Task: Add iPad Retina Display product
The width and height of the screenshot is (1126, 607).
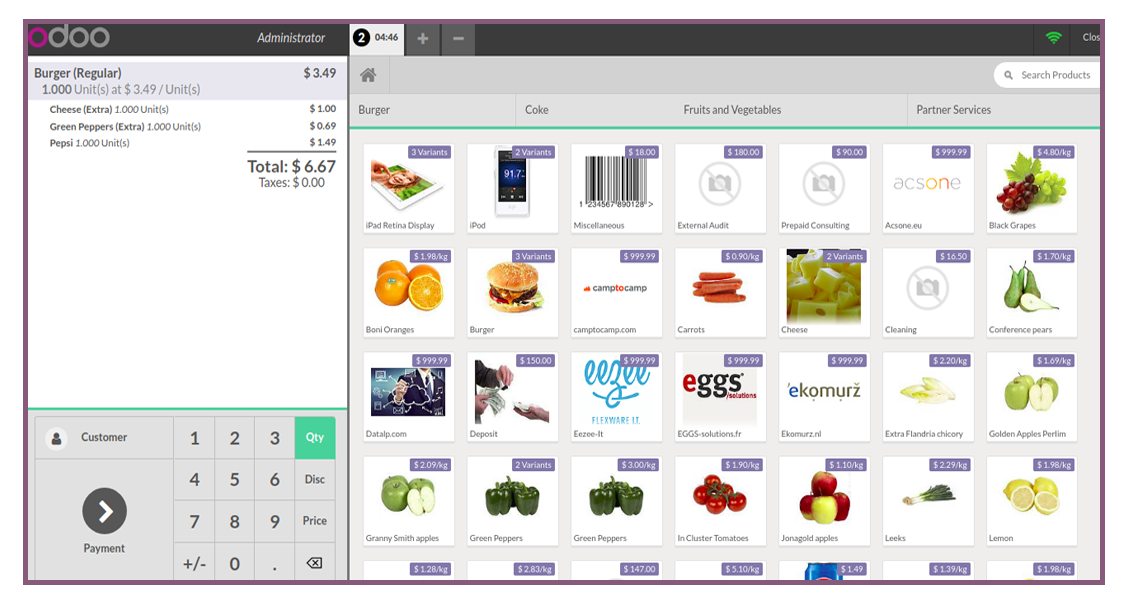Action: [x=409, y=187]
